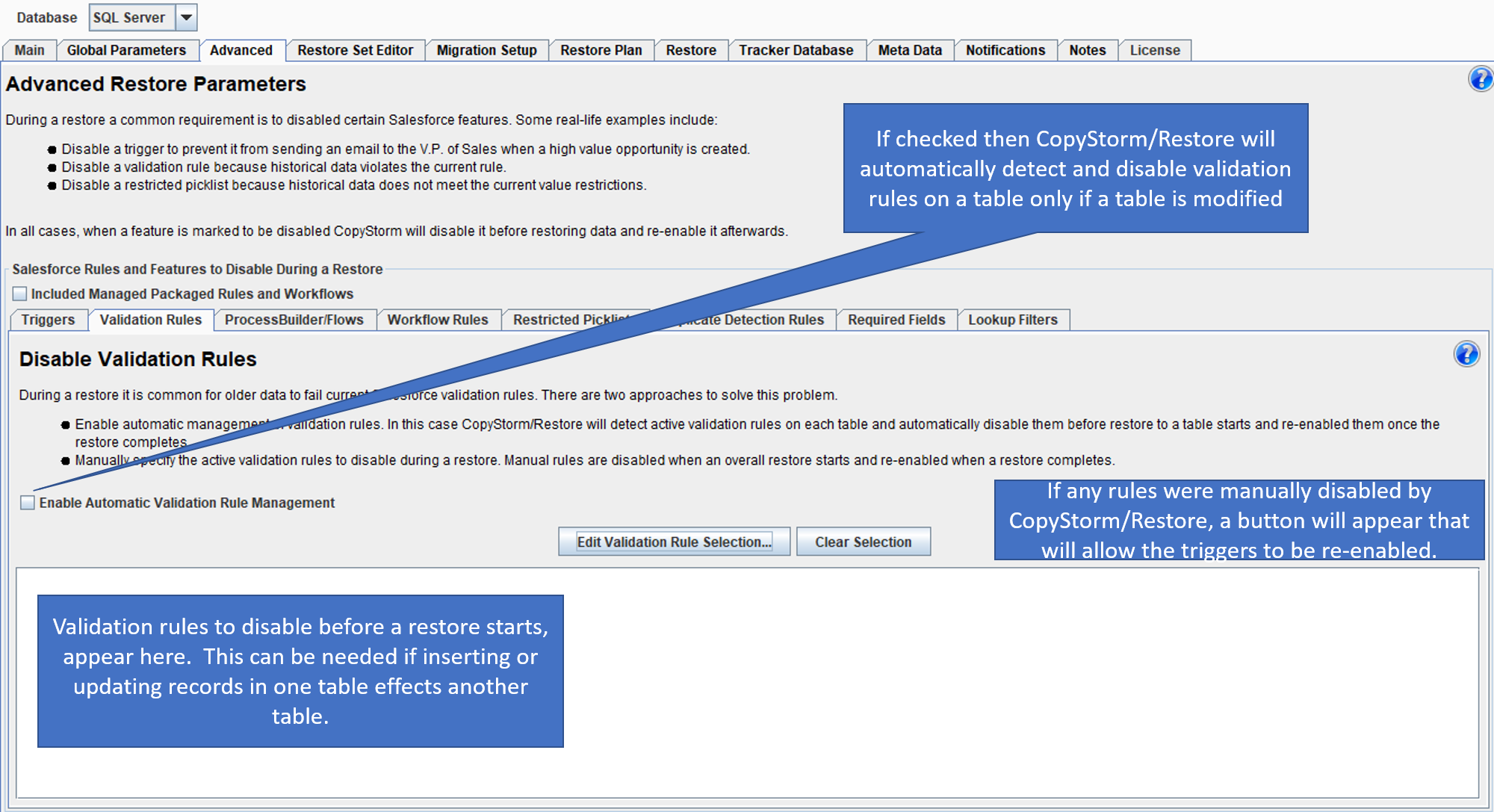Click the Disable Validation Rules heading
1494x812 pixels.
click(138, 359)
